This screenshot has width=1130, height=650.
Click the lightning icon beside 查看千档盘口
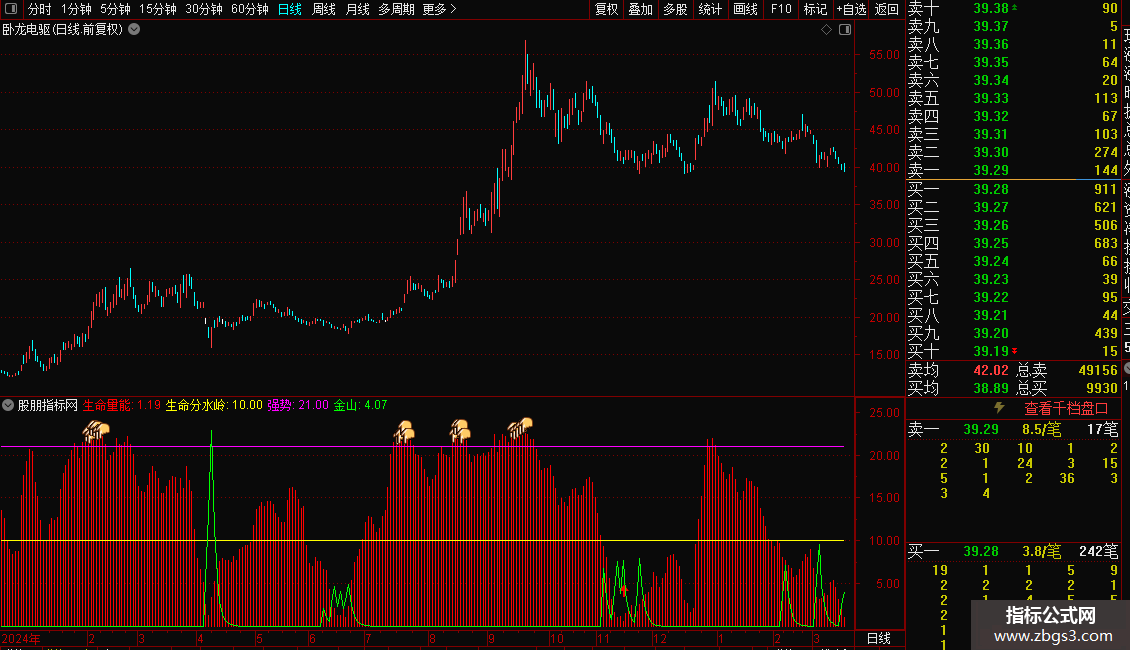[999, 408]
